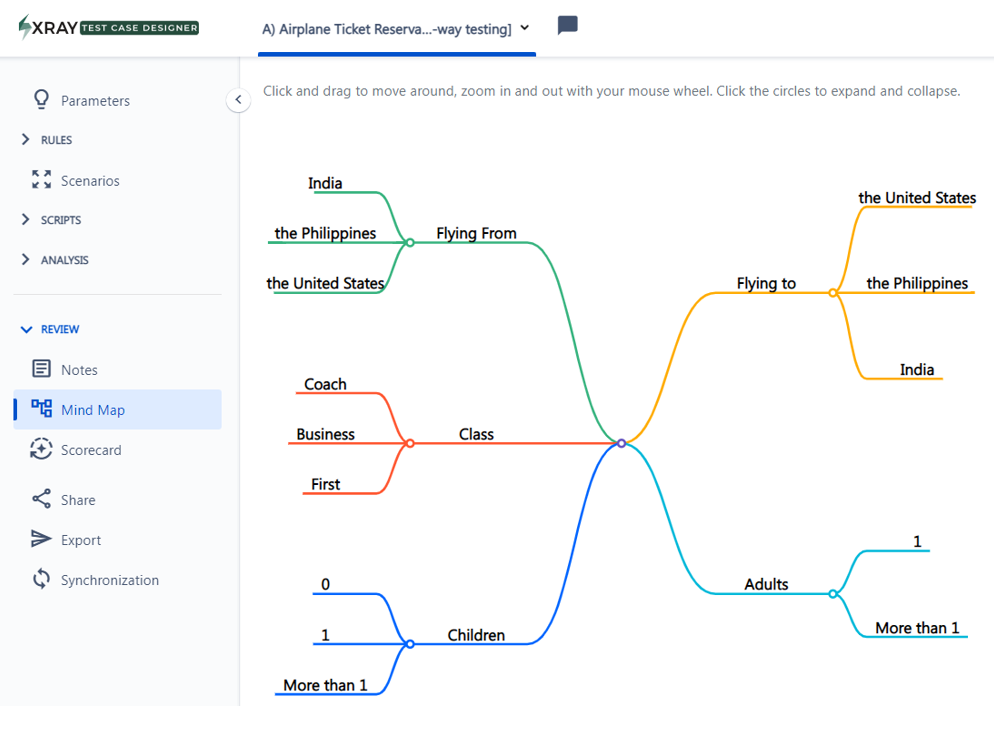
Task: Toggle the Adults branch node circle
Action: (x=833, y=594)
